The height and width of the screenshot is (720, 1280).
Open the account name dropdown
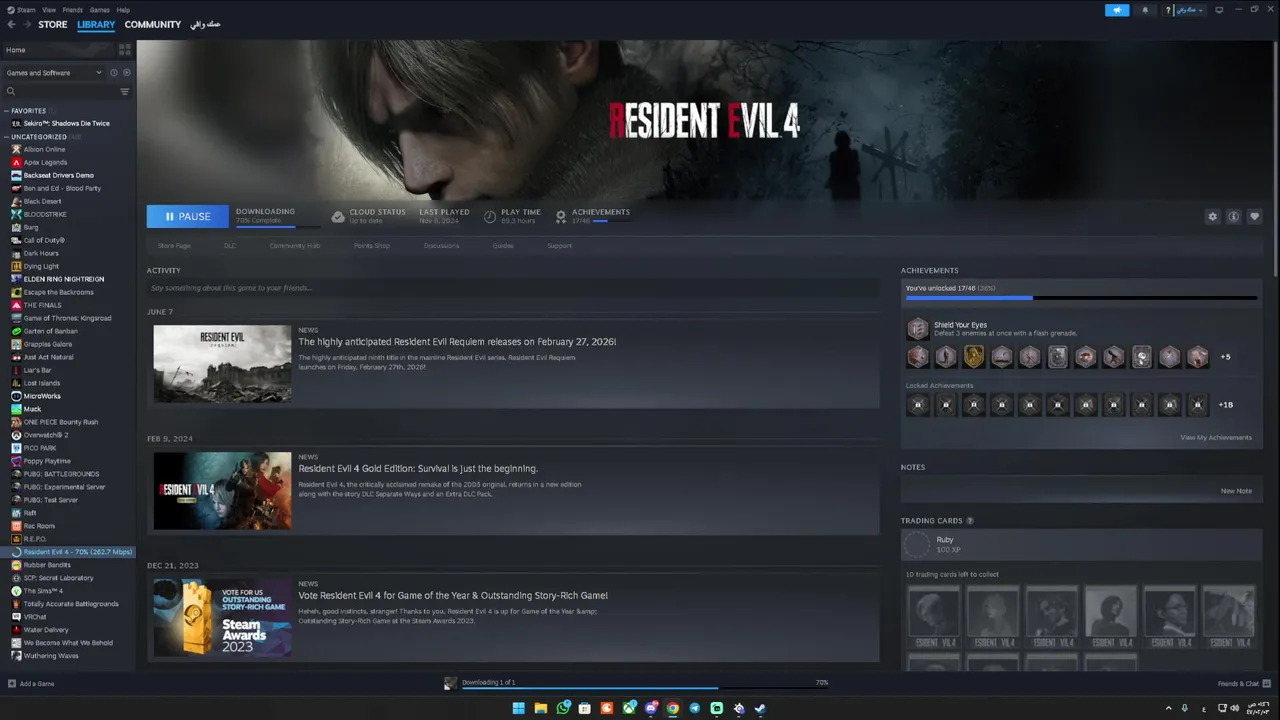pyautogui.click(x=1190, y=10)
